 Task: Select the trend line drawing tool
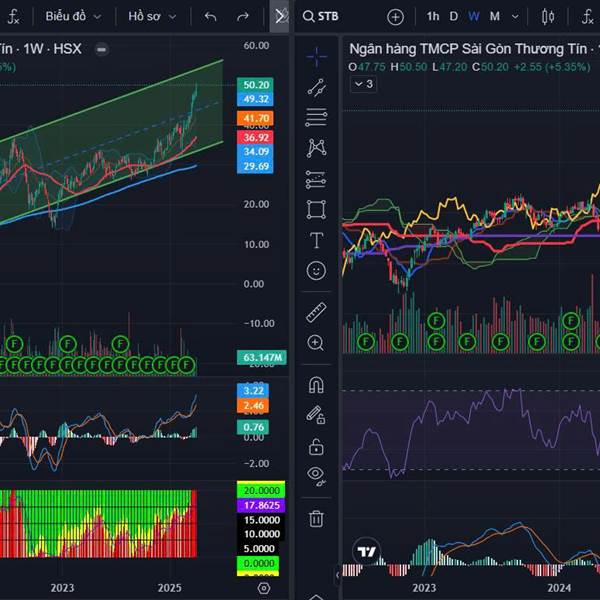pyautogui.click(x=316, y=88)
